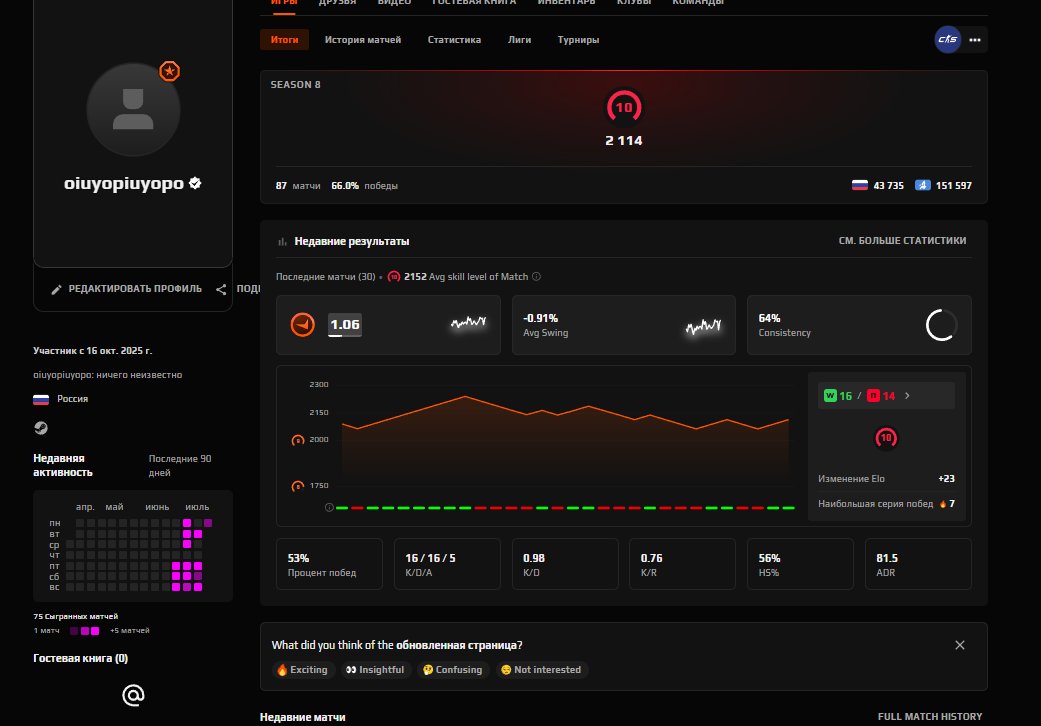1041x726 pixels.
Task: Select Exciting feedback option
Action: click(x=303, y=670)
